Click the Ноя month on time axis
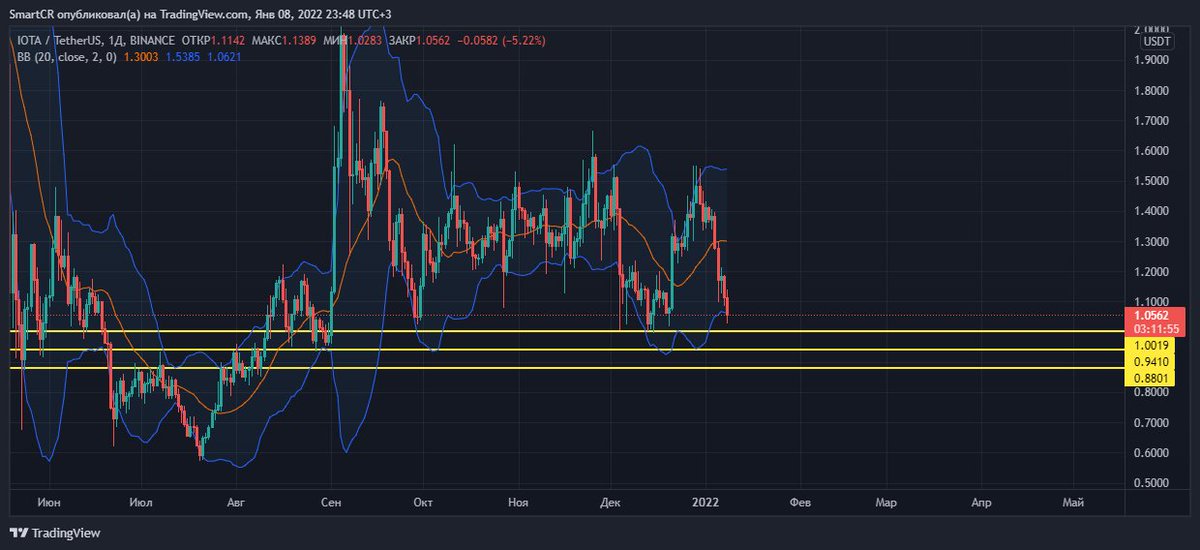This screenshot has height=550, width=1200. 518,503
